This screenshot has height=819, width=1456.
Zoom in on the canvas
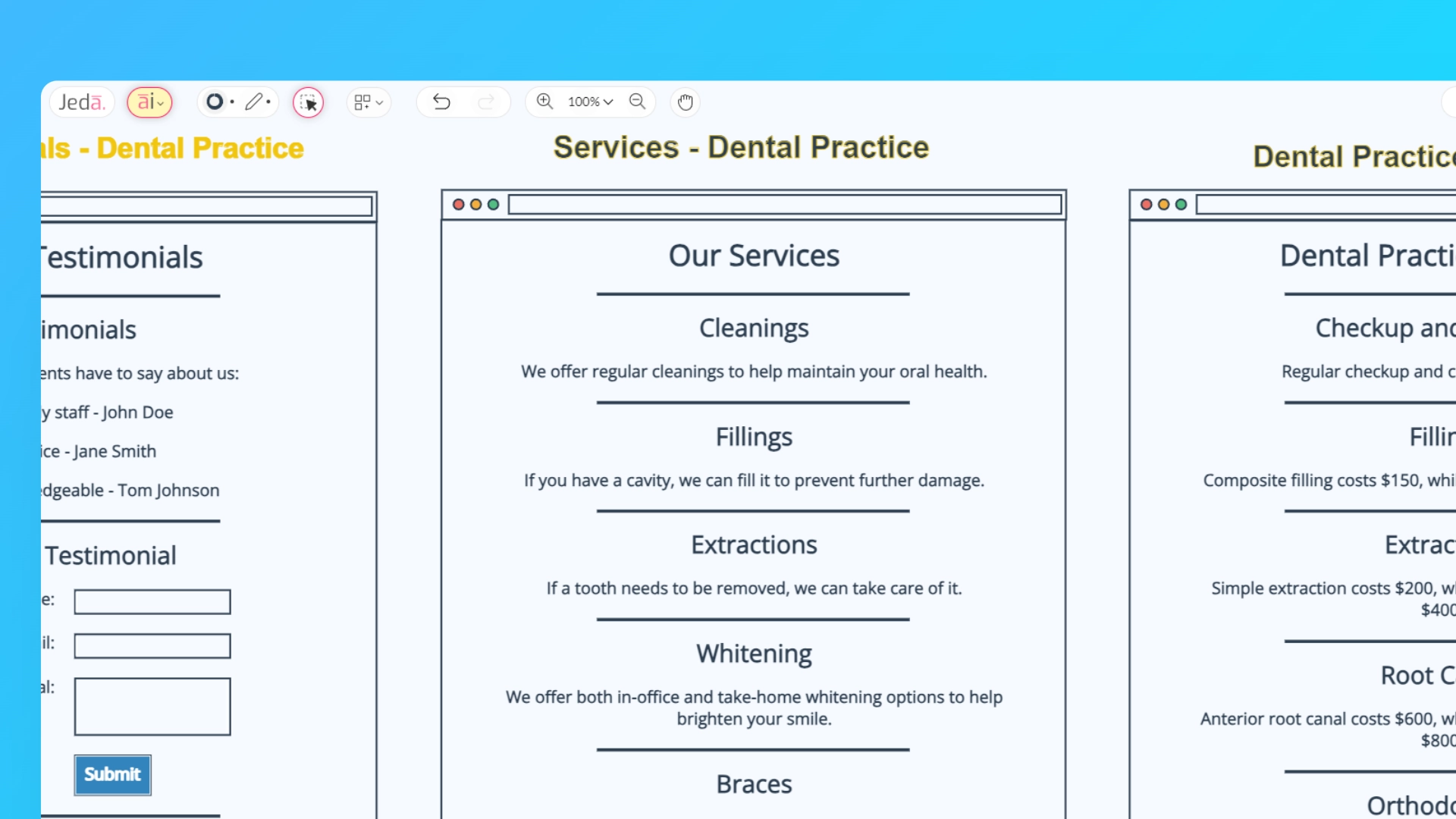point(544,101)
